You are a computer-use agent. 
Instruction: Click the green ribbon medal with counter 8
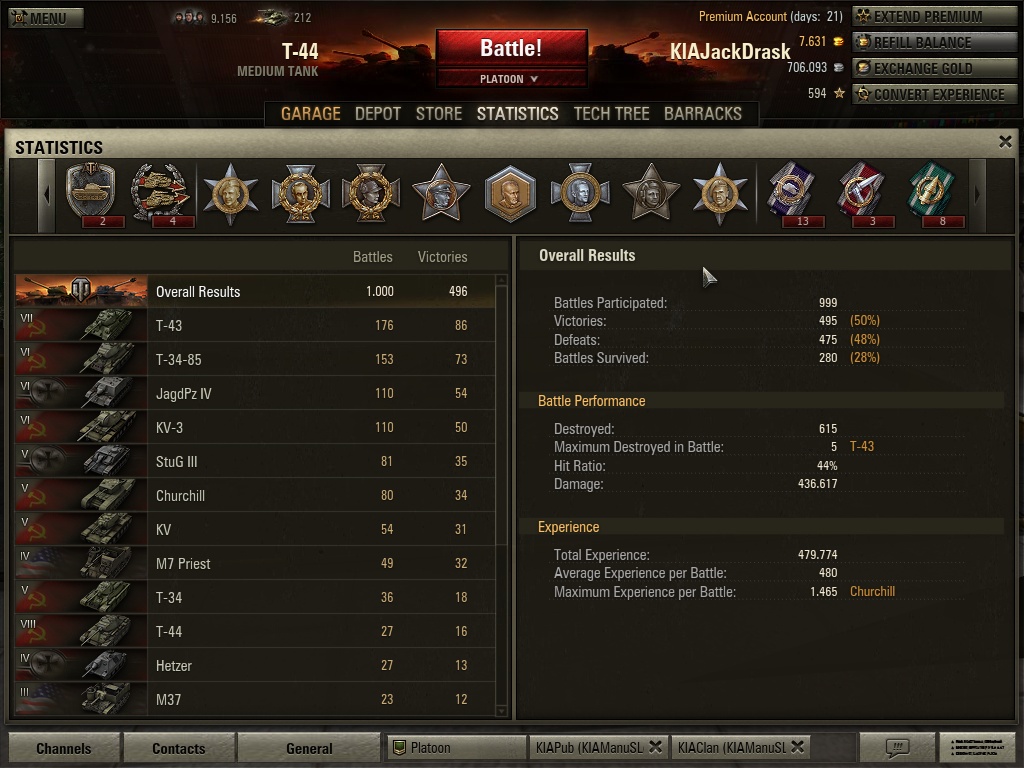[x=932, y=194]
